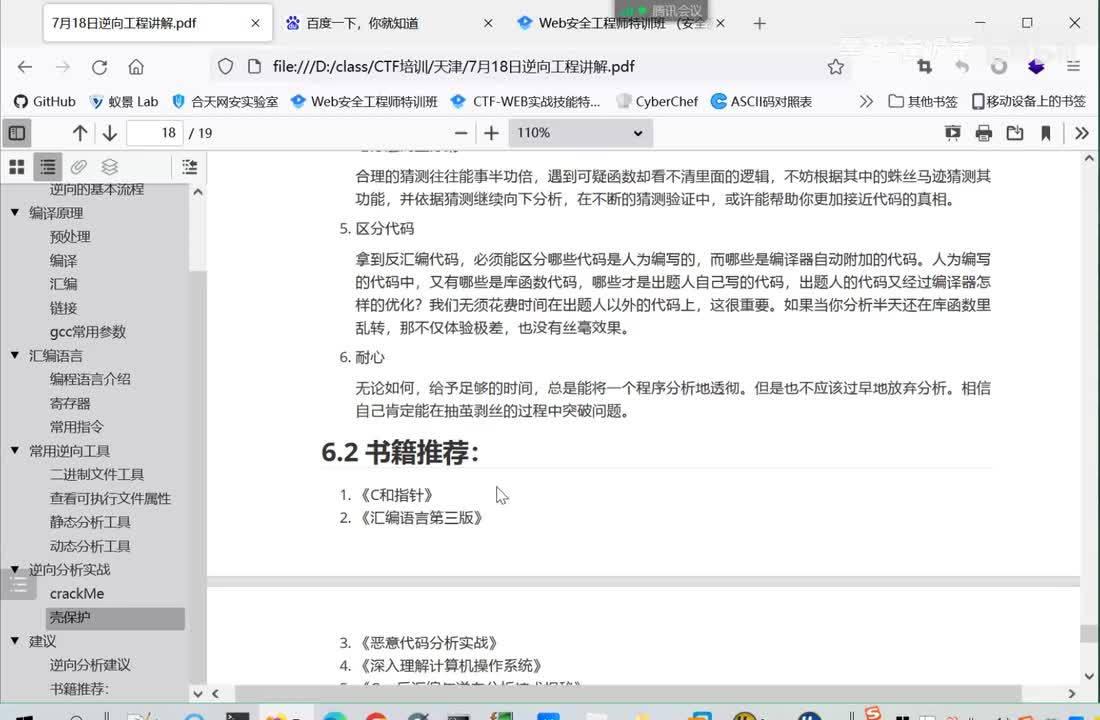Open the 合天网安实验室 bookmark
Image resolution: width=1100 pixels, height=720 pixels.
tap(225, 102)
